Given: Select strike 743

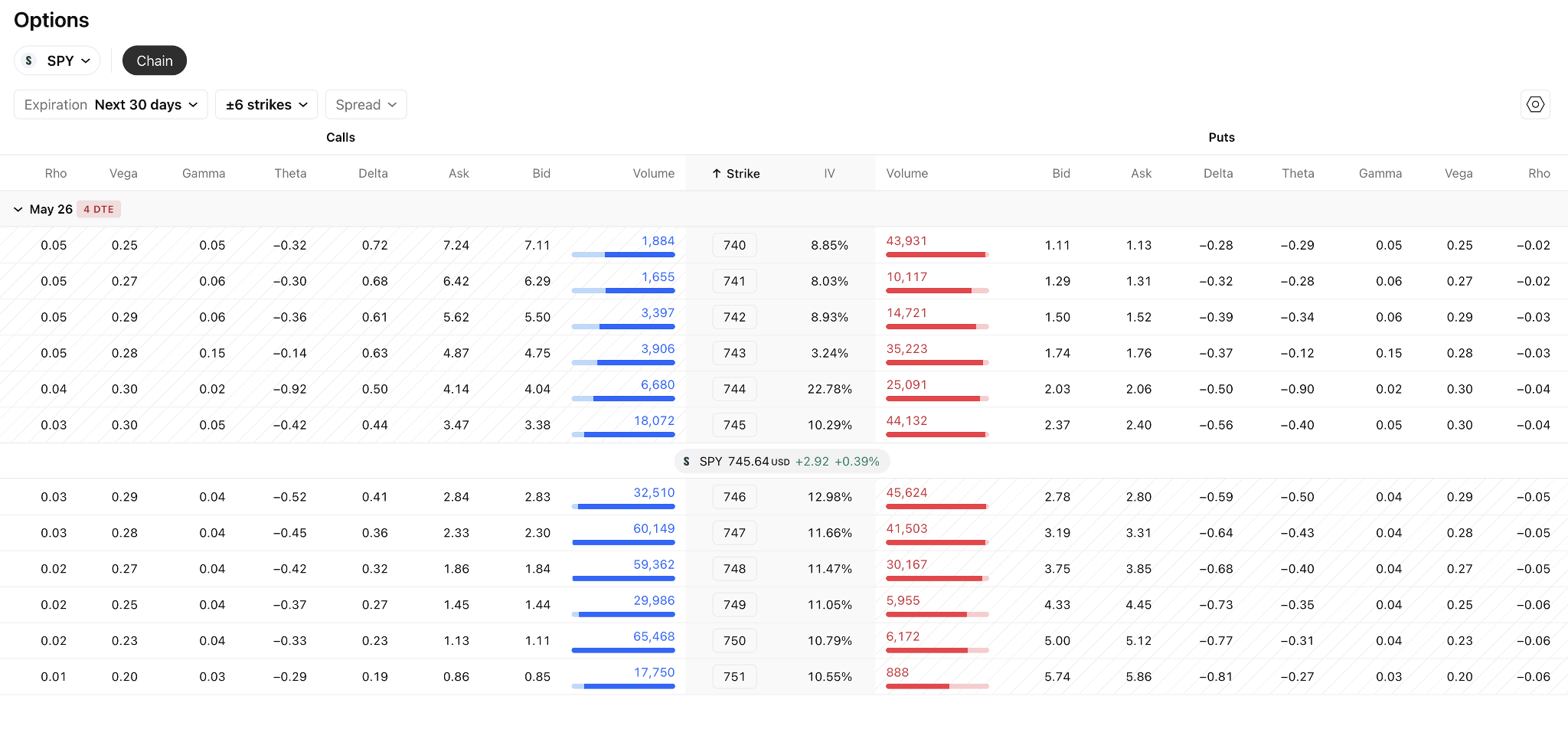Looking at the screenshot, I should tap(734, 353).
